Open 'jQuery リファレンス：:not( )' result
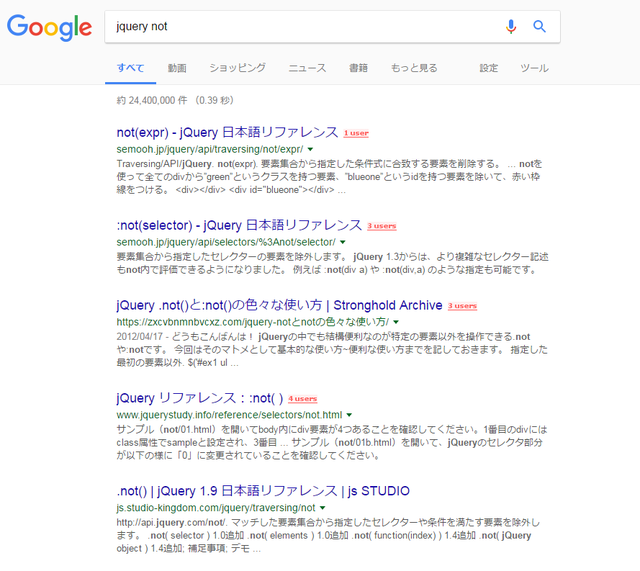Viewport: 640px width, 571px height. pyautogui.click(x=200, y=398)
